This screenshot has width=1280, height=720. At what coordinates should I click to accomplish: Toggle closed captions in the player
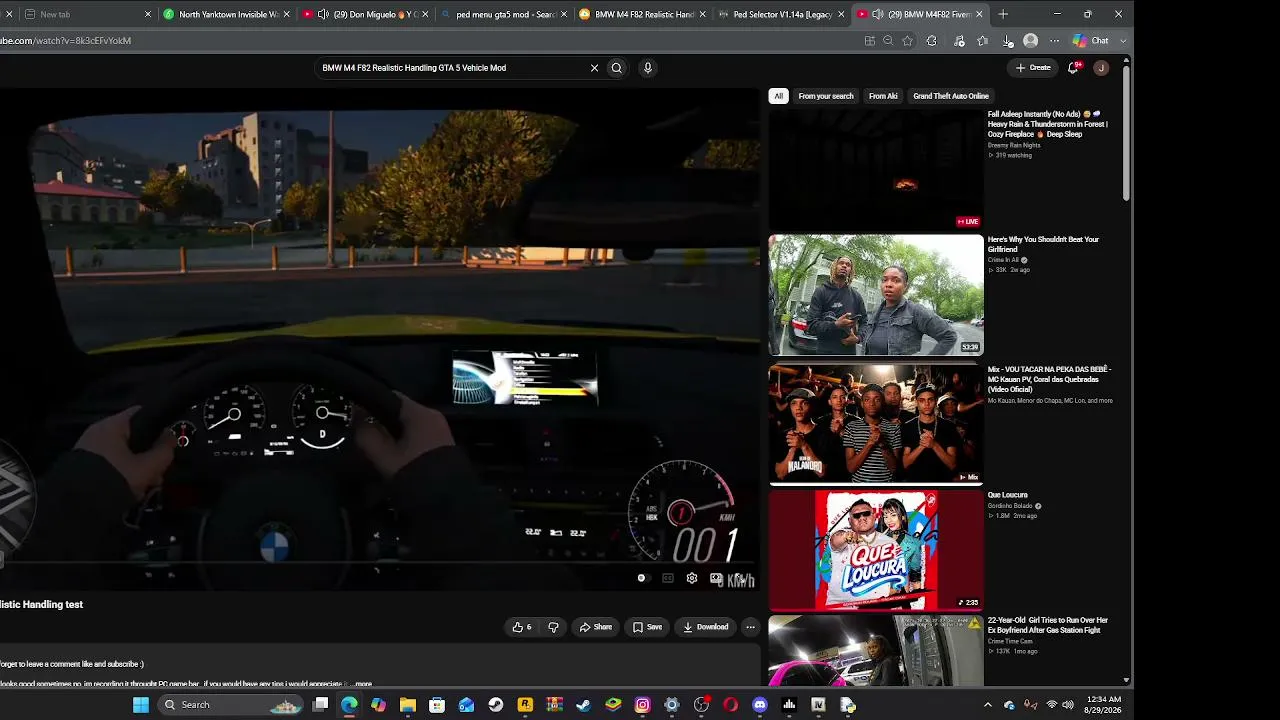667,578
